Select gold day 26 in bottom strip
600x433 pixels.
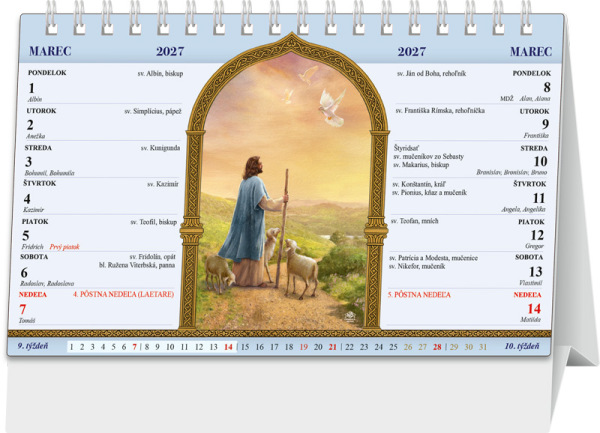point(408,347)
